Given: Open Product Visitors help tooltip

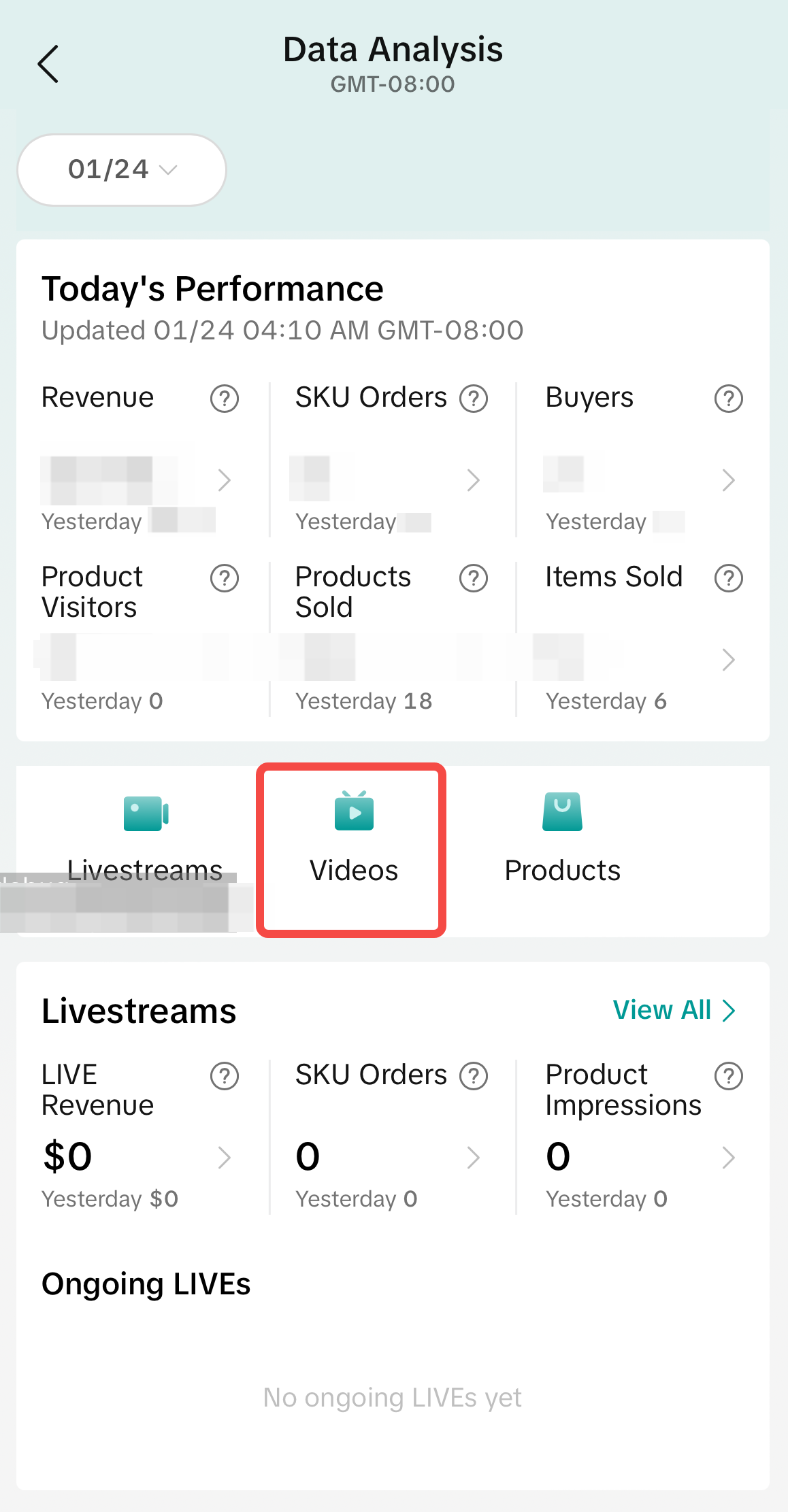Looking at the screenshot, I should coord(225,578).
